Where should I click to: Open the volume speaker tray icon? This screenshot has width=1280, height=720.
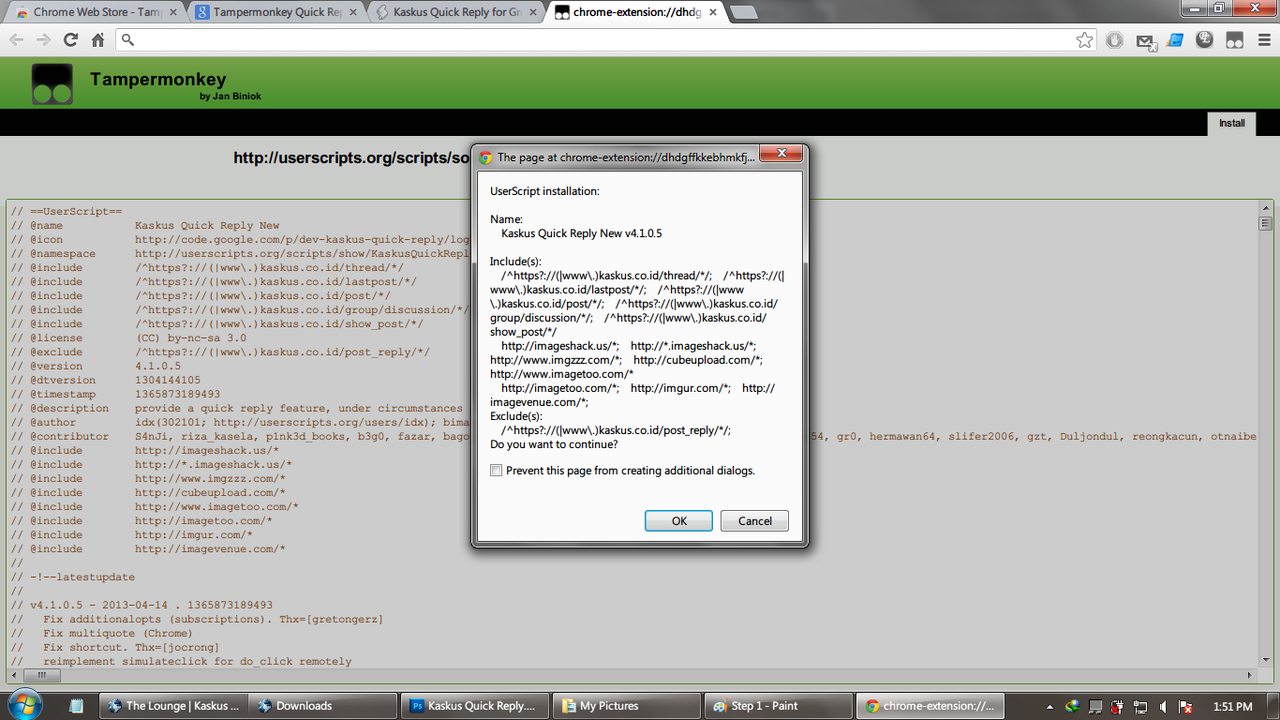[1163, 706]
